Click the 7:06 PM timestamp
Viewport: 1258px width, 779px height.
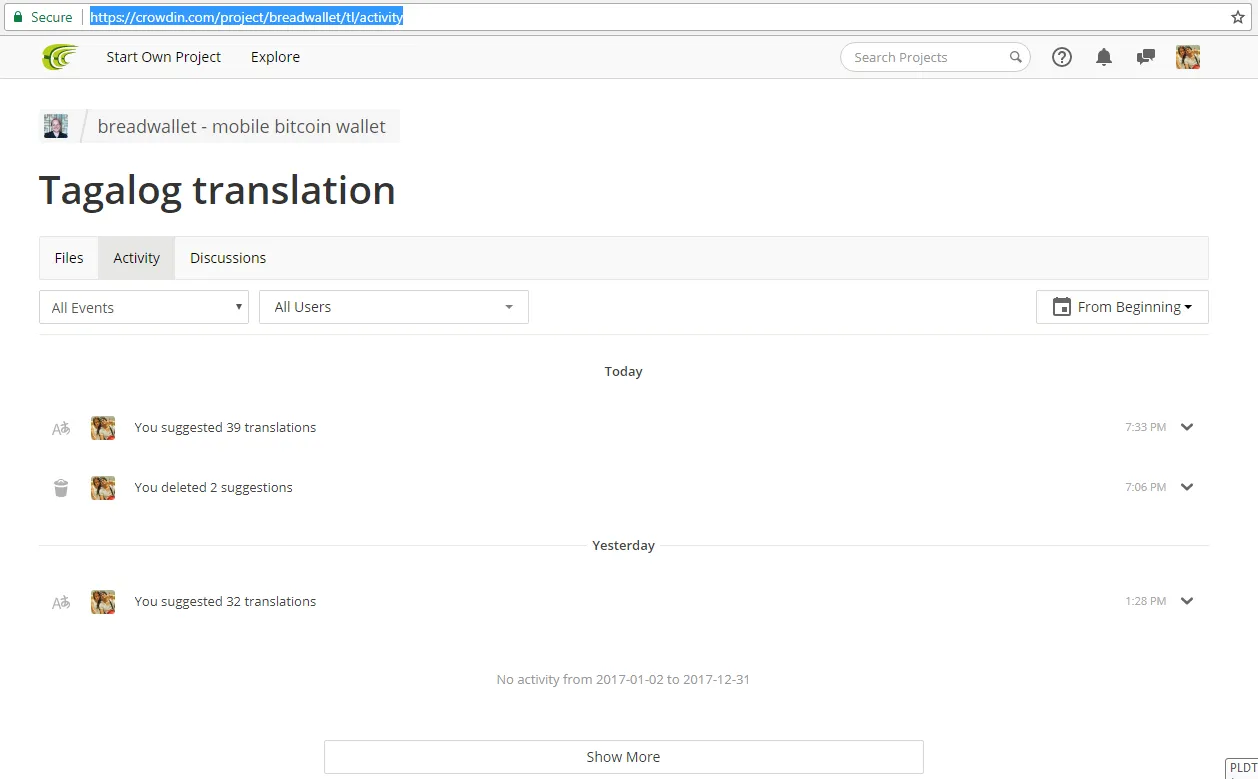pos(1145,487)
